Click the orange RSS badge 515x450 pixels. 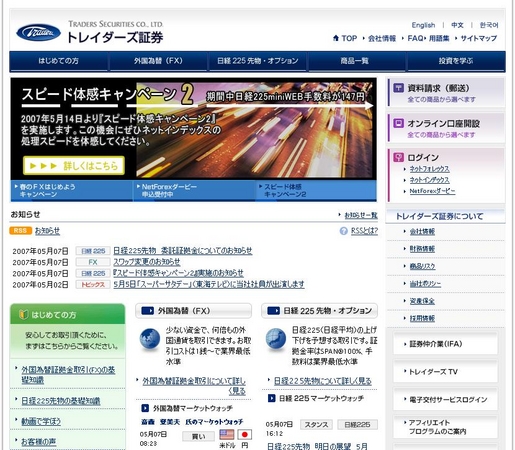click(20, 231)
